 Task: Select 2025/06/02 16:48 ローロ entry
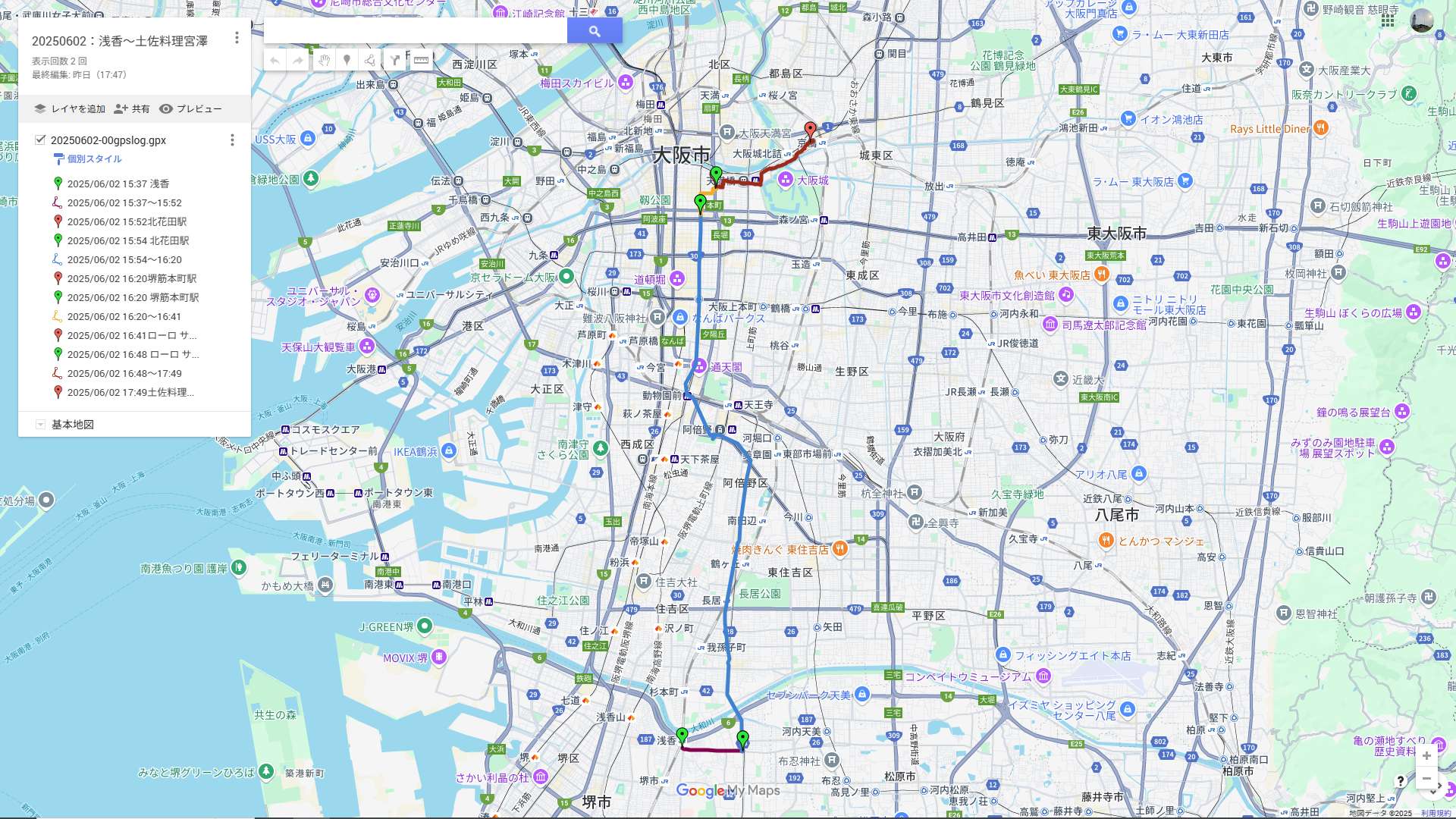coord(134,354)
